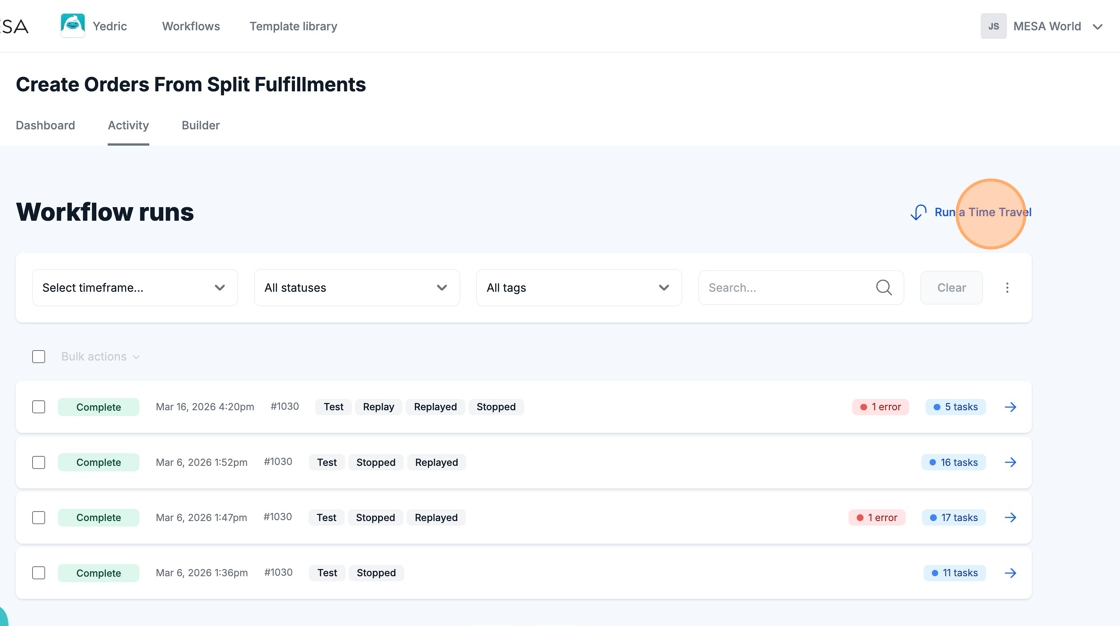Click the Yedric app logo icon
The width and height of the screenshot is (1120, 626).
tap(73, 25)
